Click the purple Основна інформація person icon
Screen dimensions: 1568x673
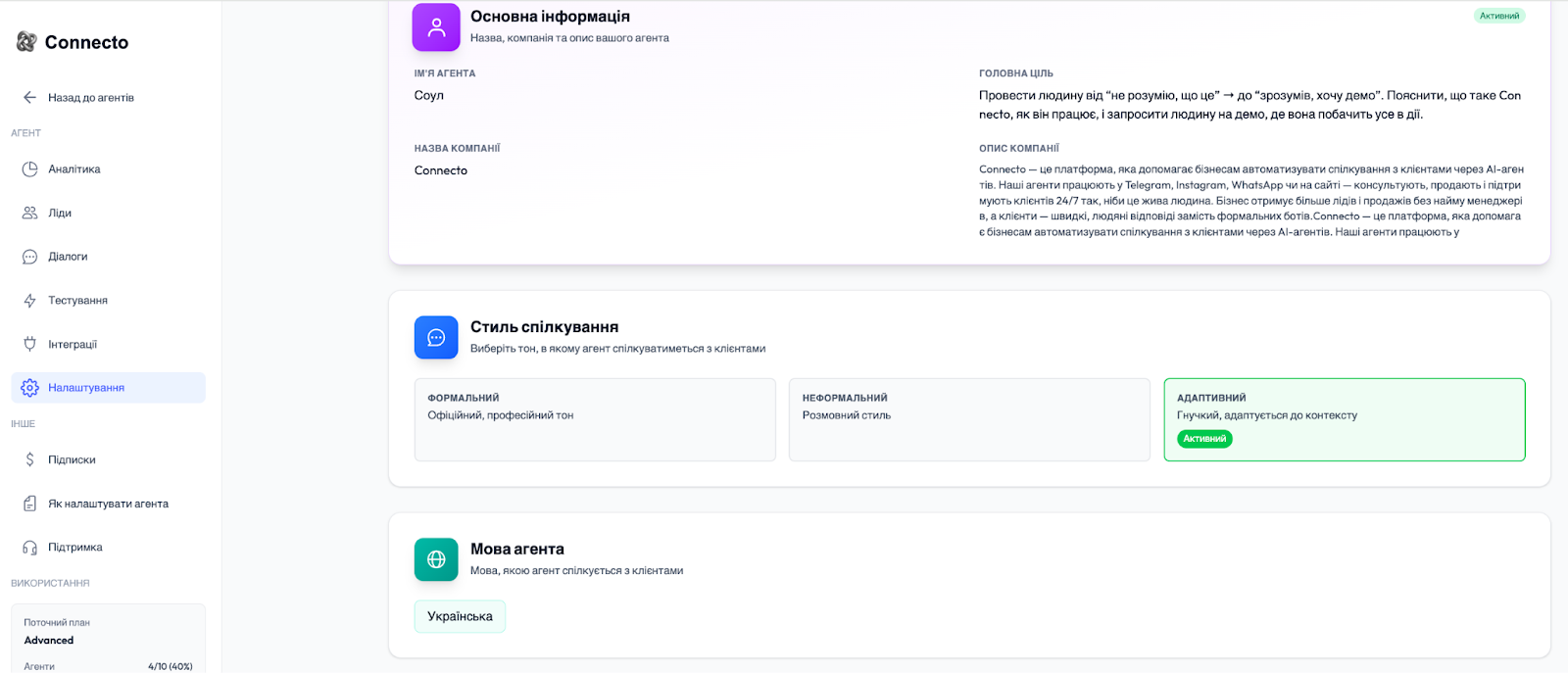(436, 27)
